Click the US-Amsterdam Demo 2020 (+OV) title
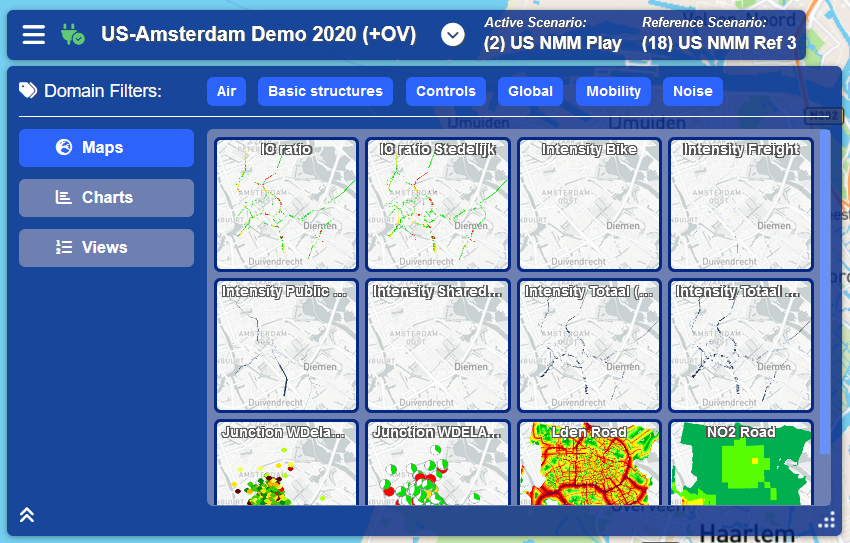This screenshot has width=850, height=543. pos(259,34)
